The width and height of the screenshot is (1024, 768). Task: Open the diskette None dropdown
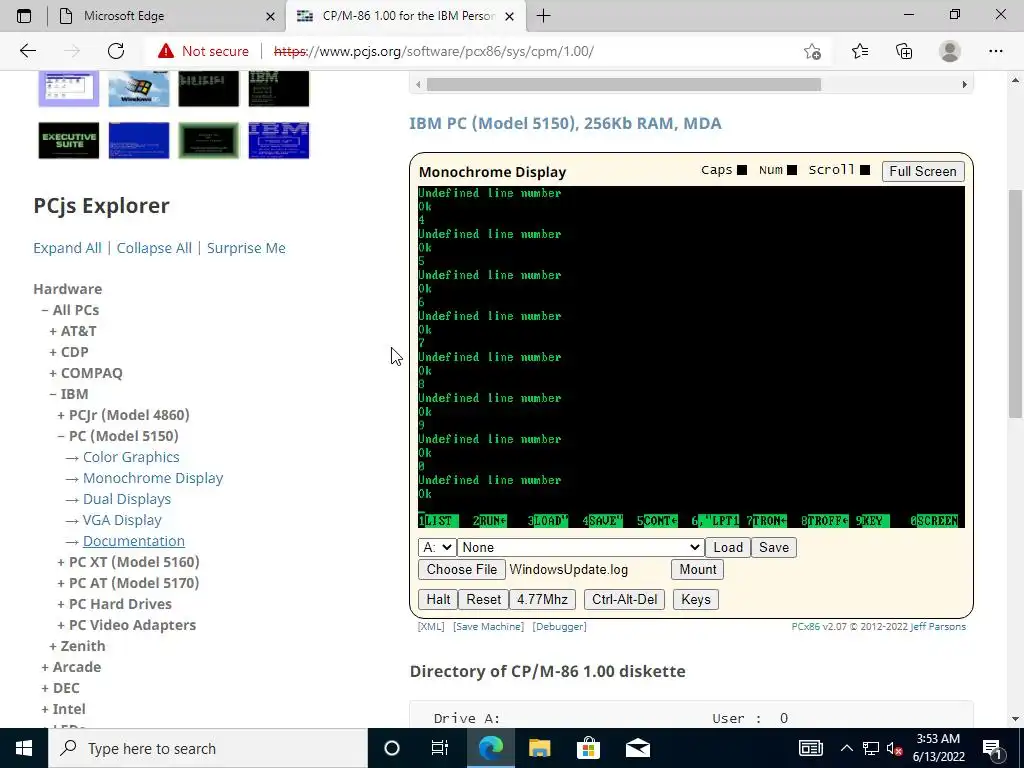point(581,547)
